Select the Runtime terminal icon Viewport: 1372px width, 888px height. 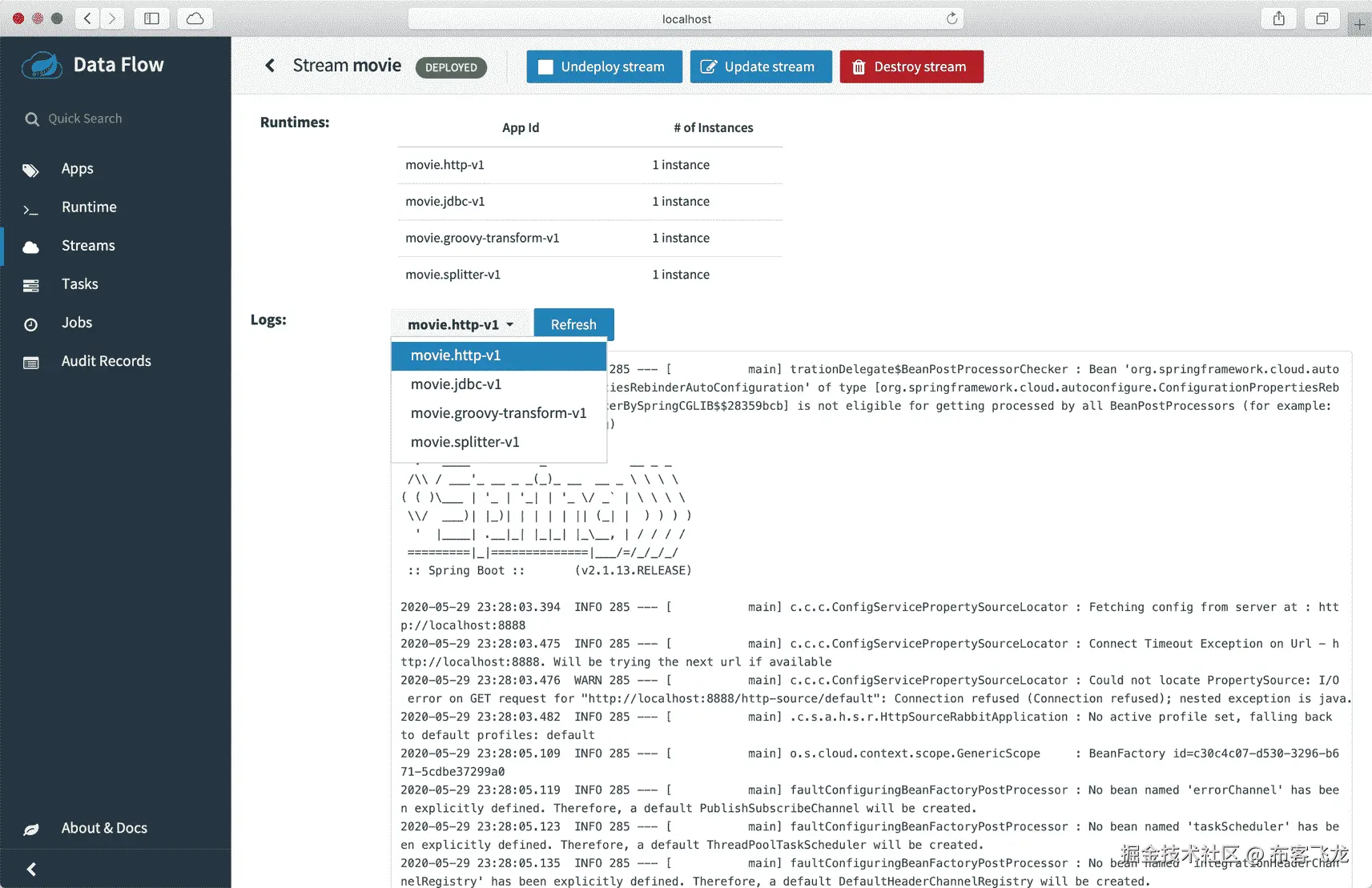click(30, 207)
